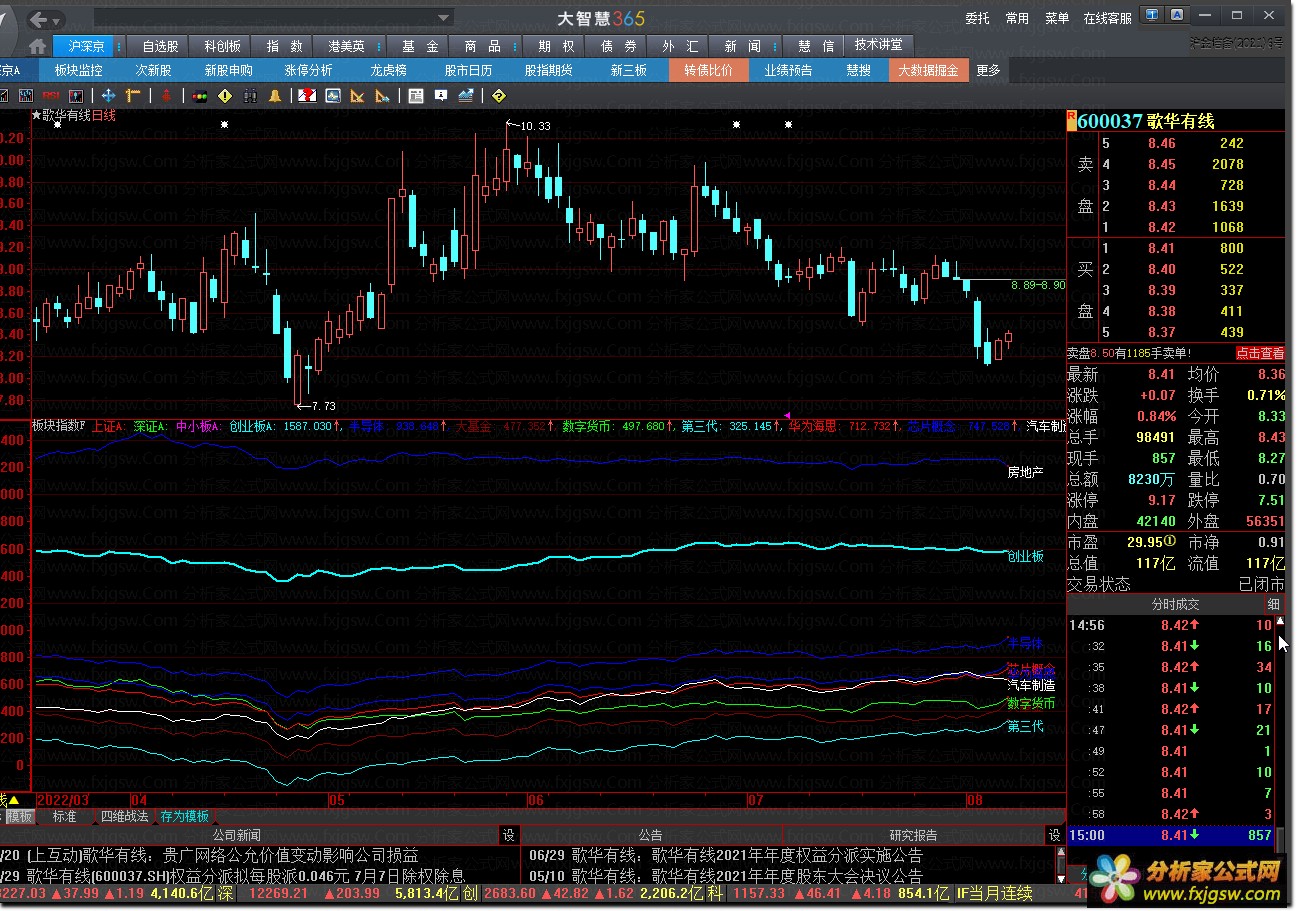The height and width of the screenshot is (911, 1297).
Task: Click the ruler measurement tool icon
Action: pyautogui.click(x=132, y=96)
